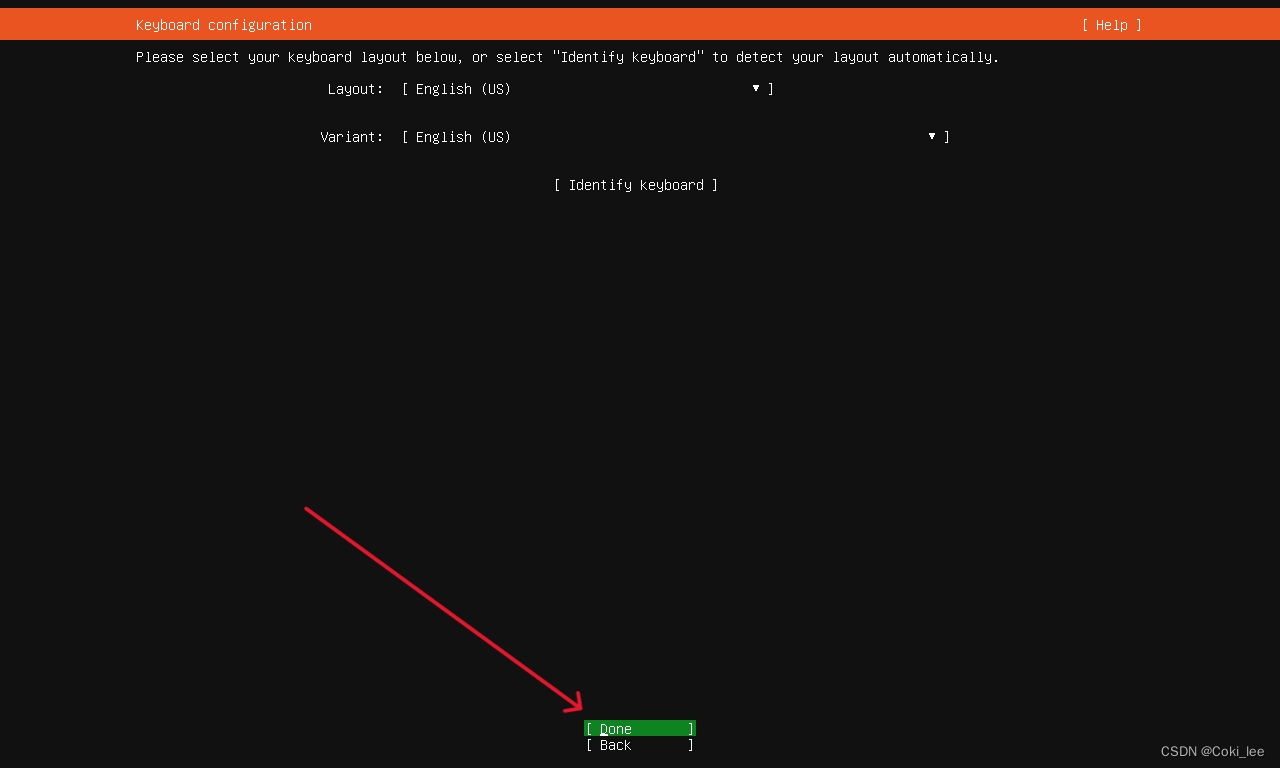Click the Variant dropdown arrow
The height and width of the screenshot is (768, 1280).
931,137
